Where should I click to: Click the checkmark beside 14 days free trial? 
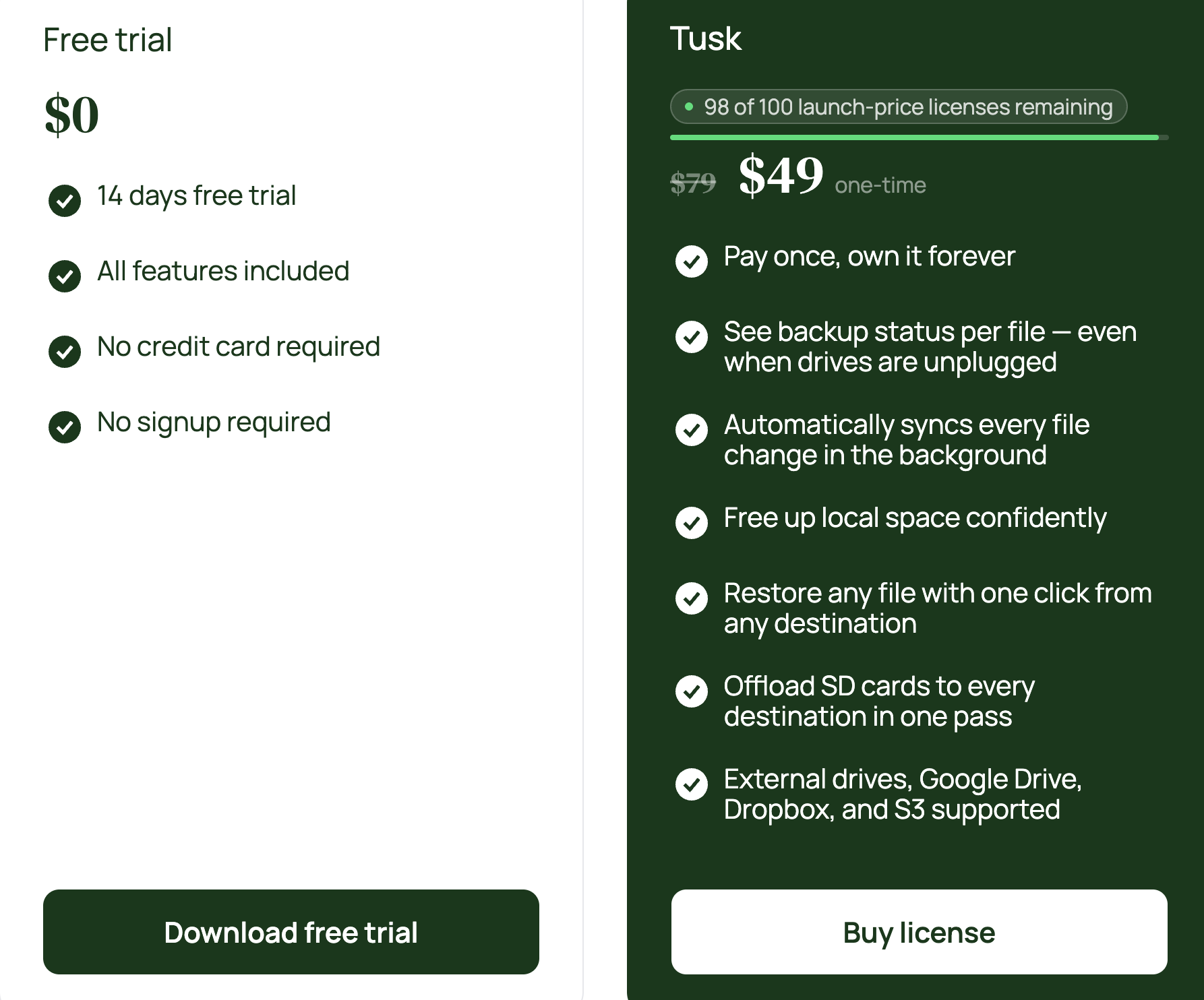point(65,200)
